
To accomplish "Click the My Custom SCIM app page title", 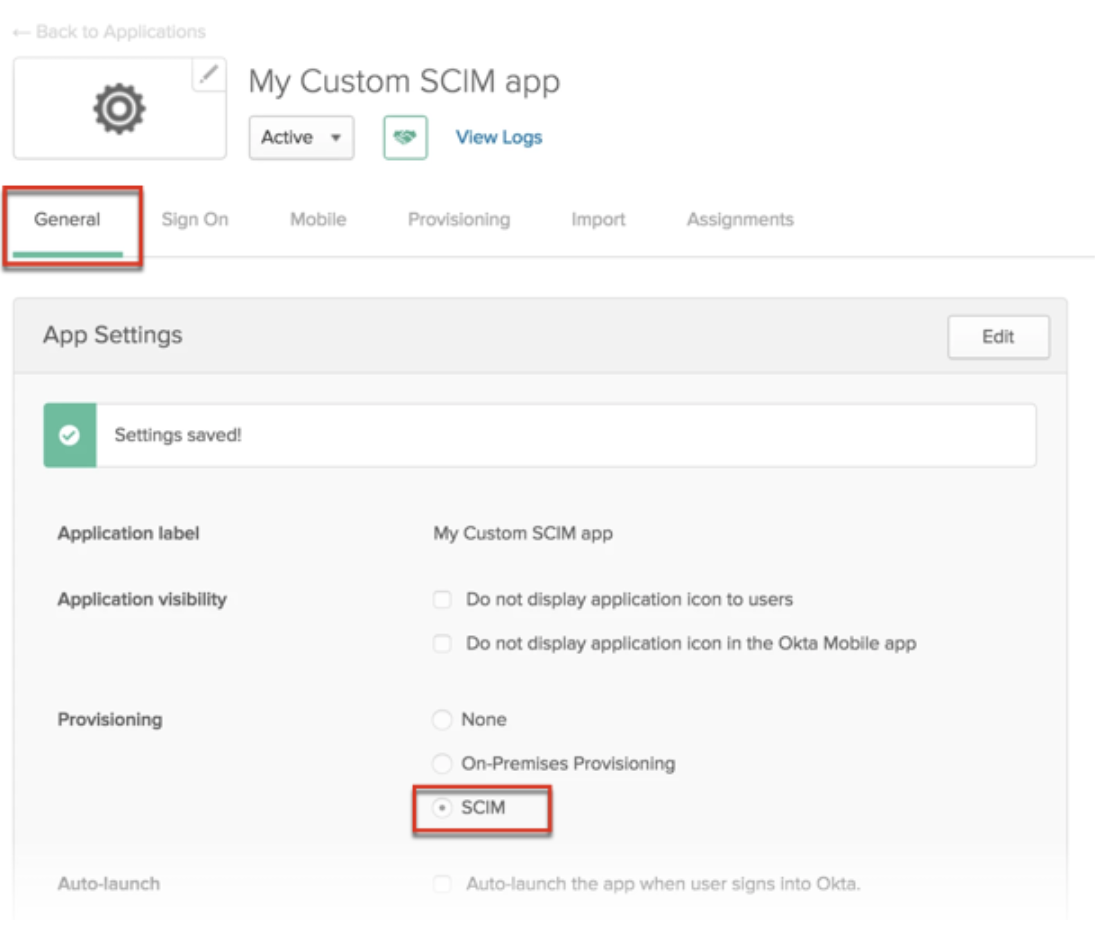I will point(404,82).
